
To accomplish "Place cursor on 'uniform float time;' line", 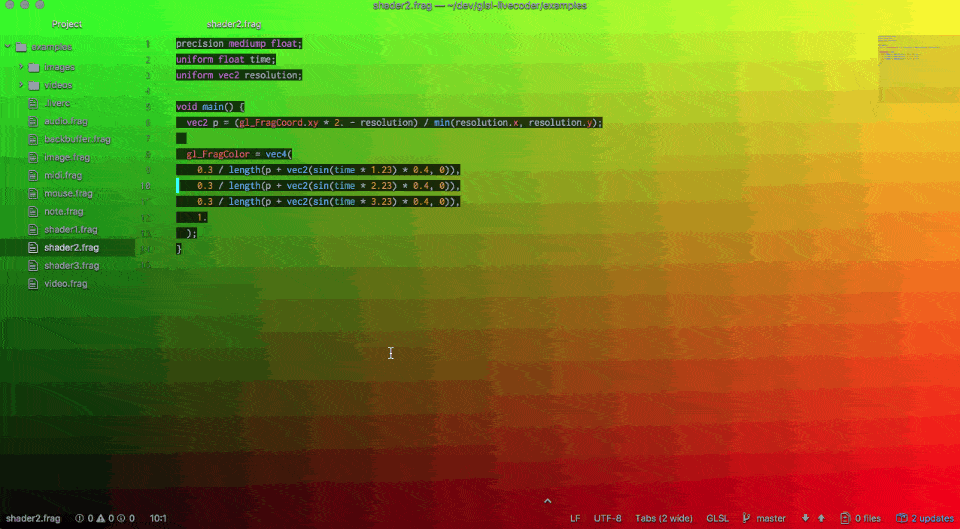I will point(226,59).
